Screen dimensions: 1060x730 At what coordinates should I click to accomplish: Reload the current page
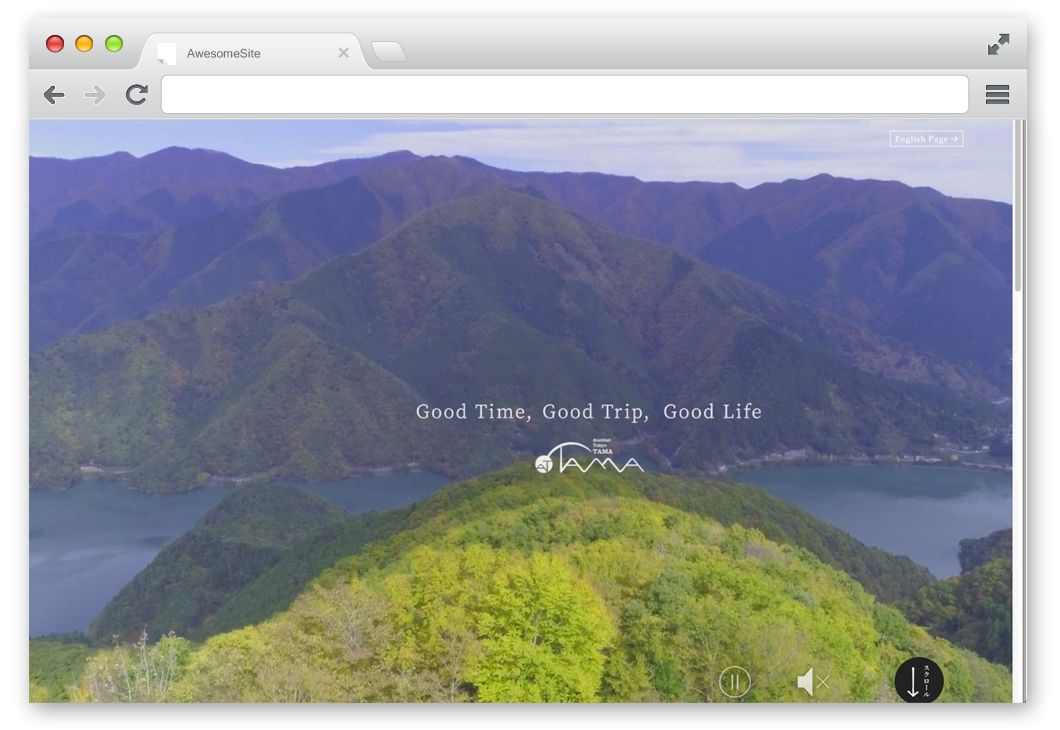click(x=137, y=95)
